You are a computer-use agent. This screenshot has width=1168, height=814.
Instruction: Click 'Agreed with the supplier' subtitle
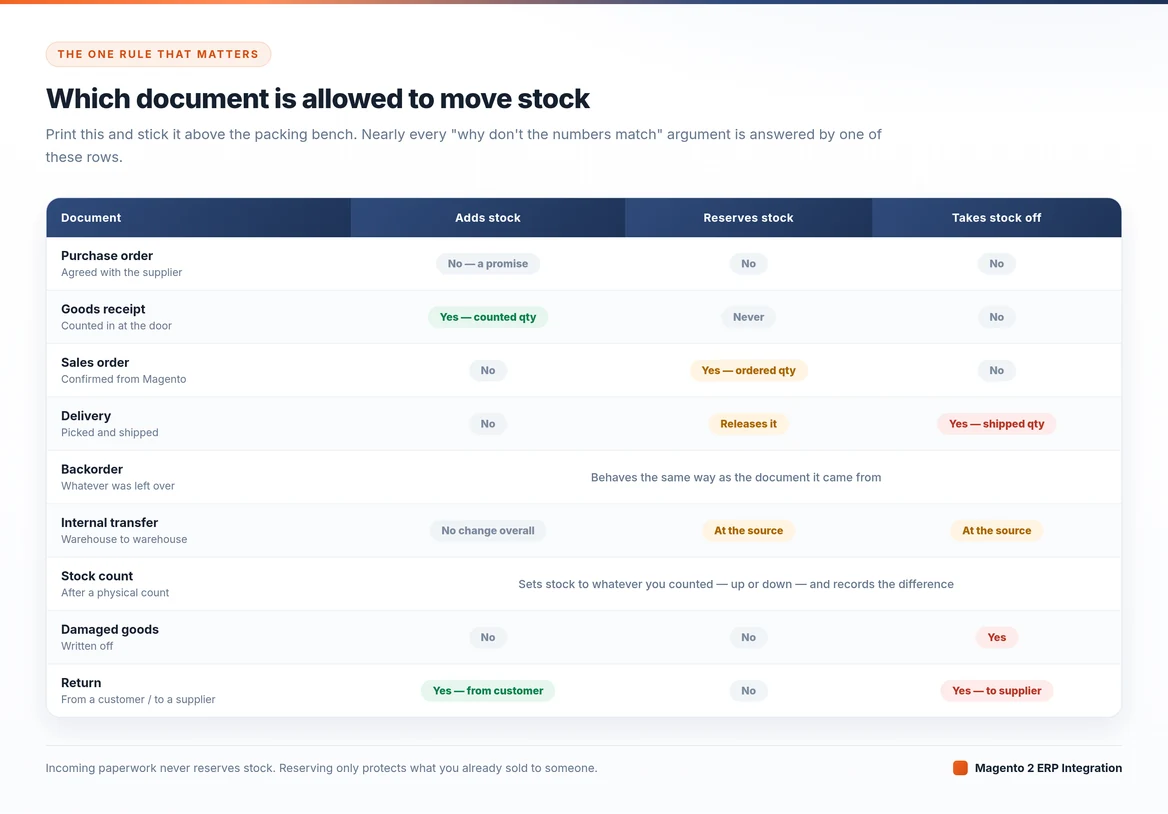click(x=121, y=273)
